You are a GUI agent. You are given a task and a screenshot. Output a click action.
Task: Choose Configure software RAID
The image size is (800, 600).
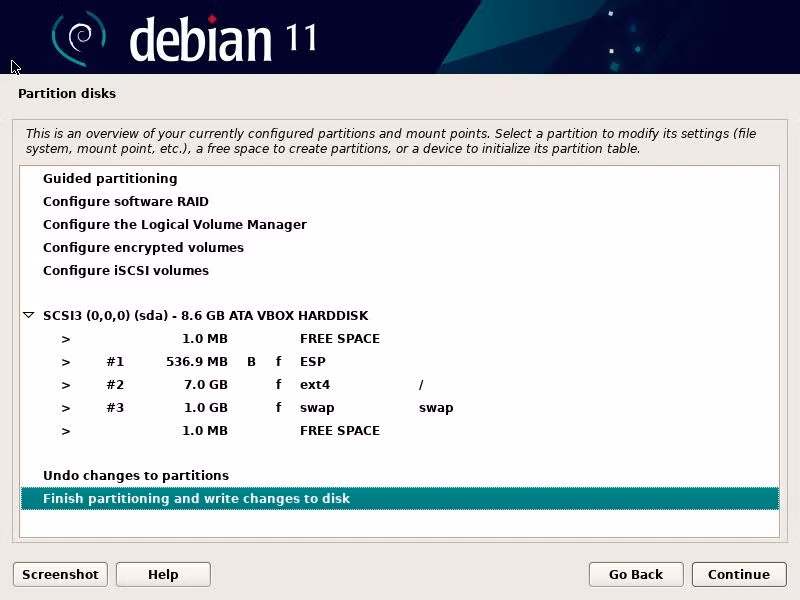pos(399,202)
